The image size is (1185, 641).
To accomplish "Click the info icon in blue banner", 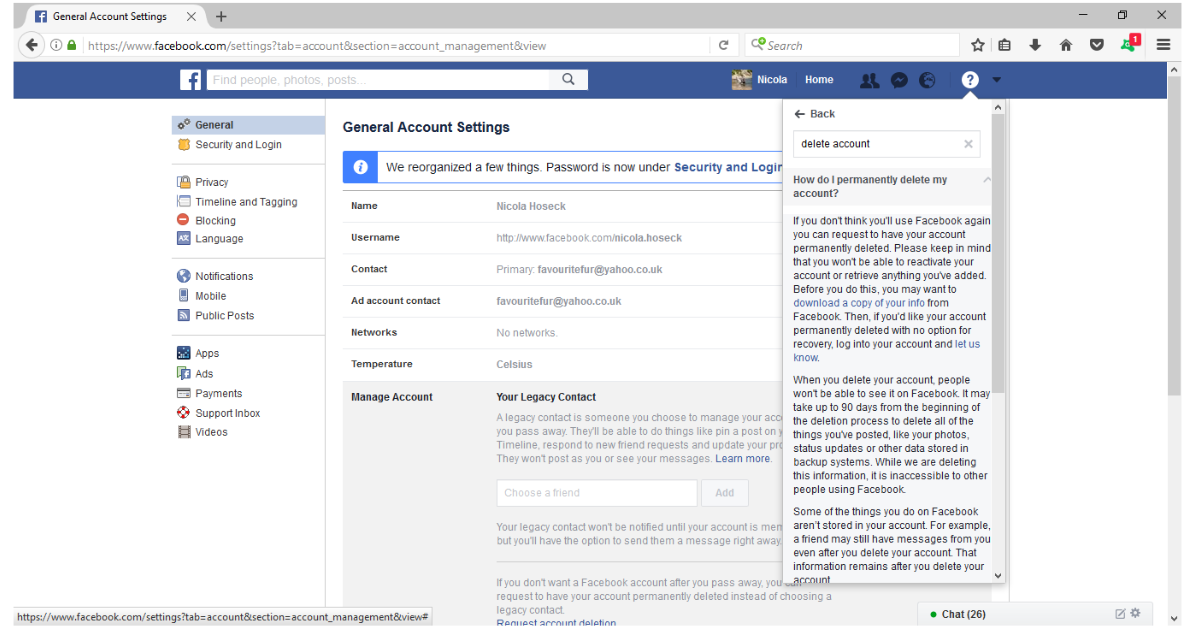I will point(360,167).
